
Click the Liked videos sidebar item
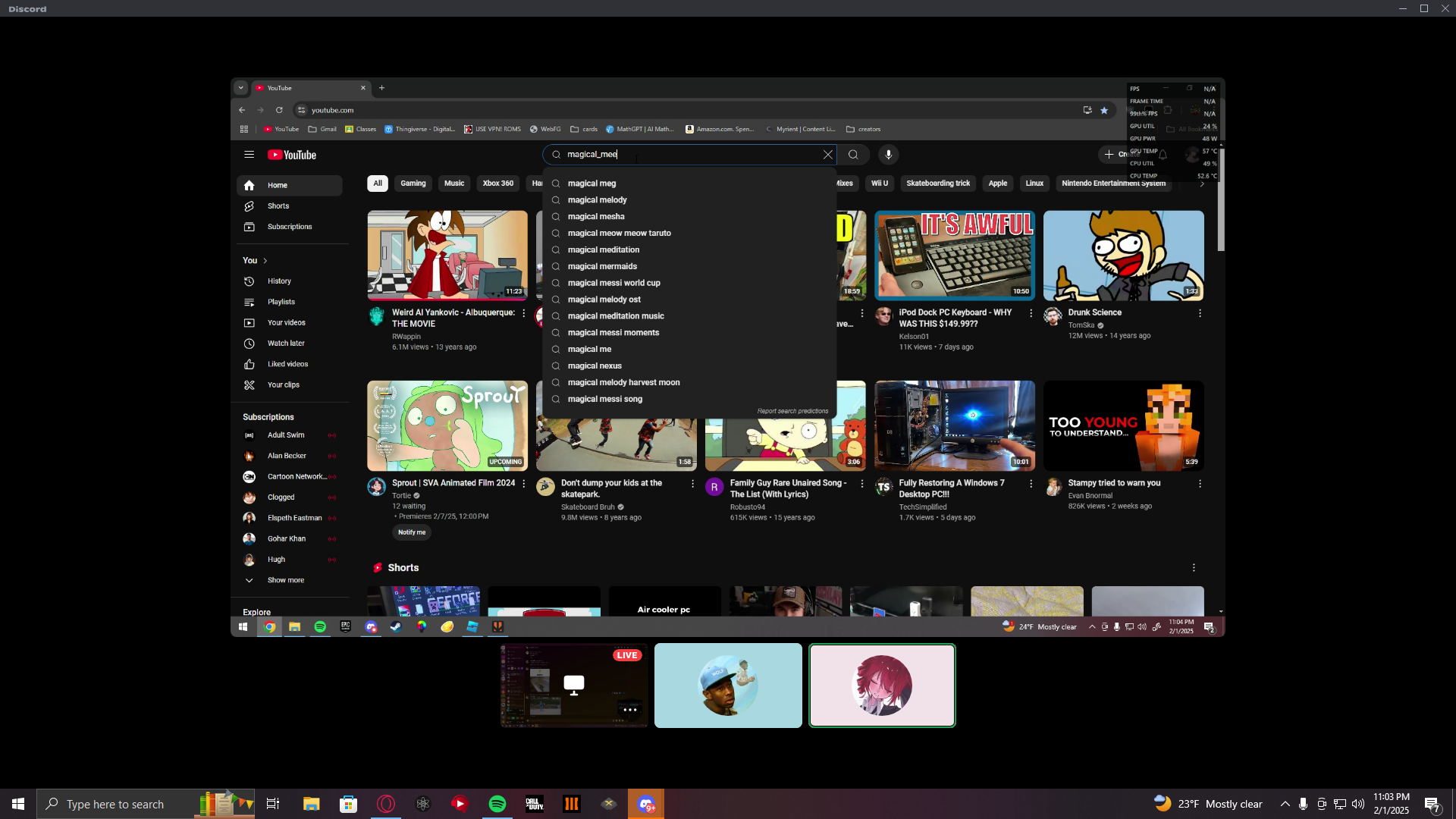[287, 364]
